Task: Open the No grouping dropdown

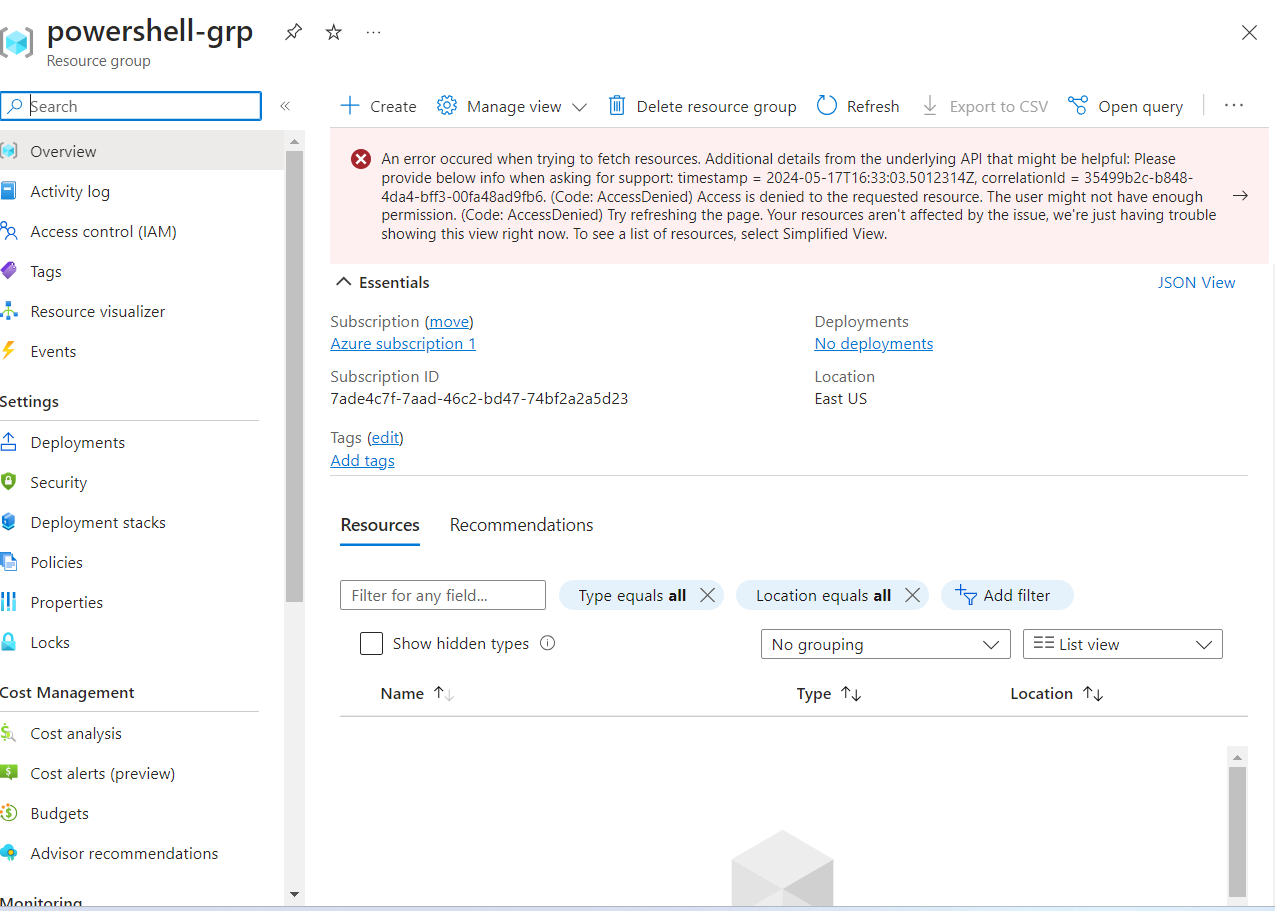Action: pos(885,644)
